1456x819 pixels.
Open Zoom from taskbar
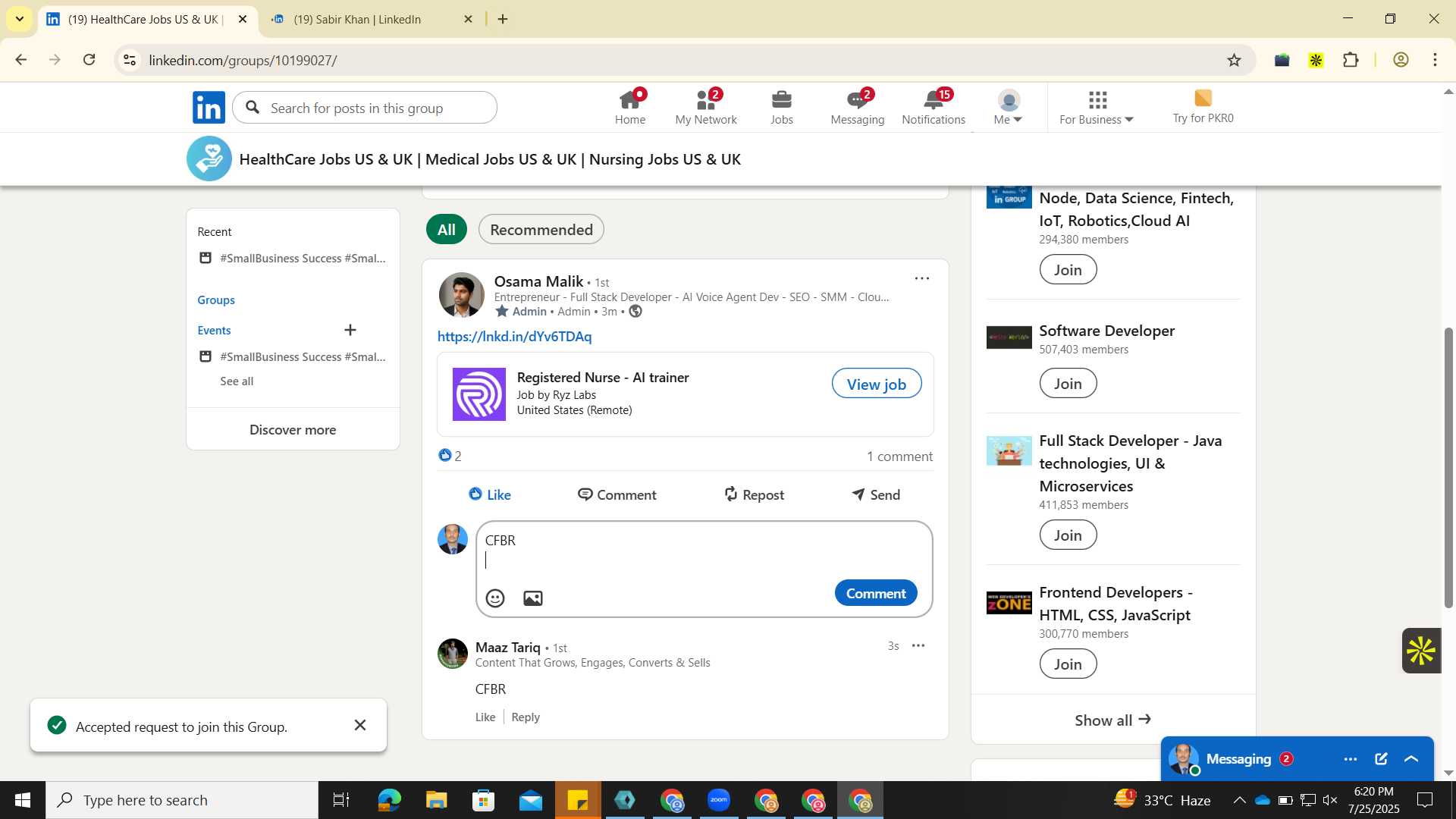pyautogui.click(x=718, y=800)
